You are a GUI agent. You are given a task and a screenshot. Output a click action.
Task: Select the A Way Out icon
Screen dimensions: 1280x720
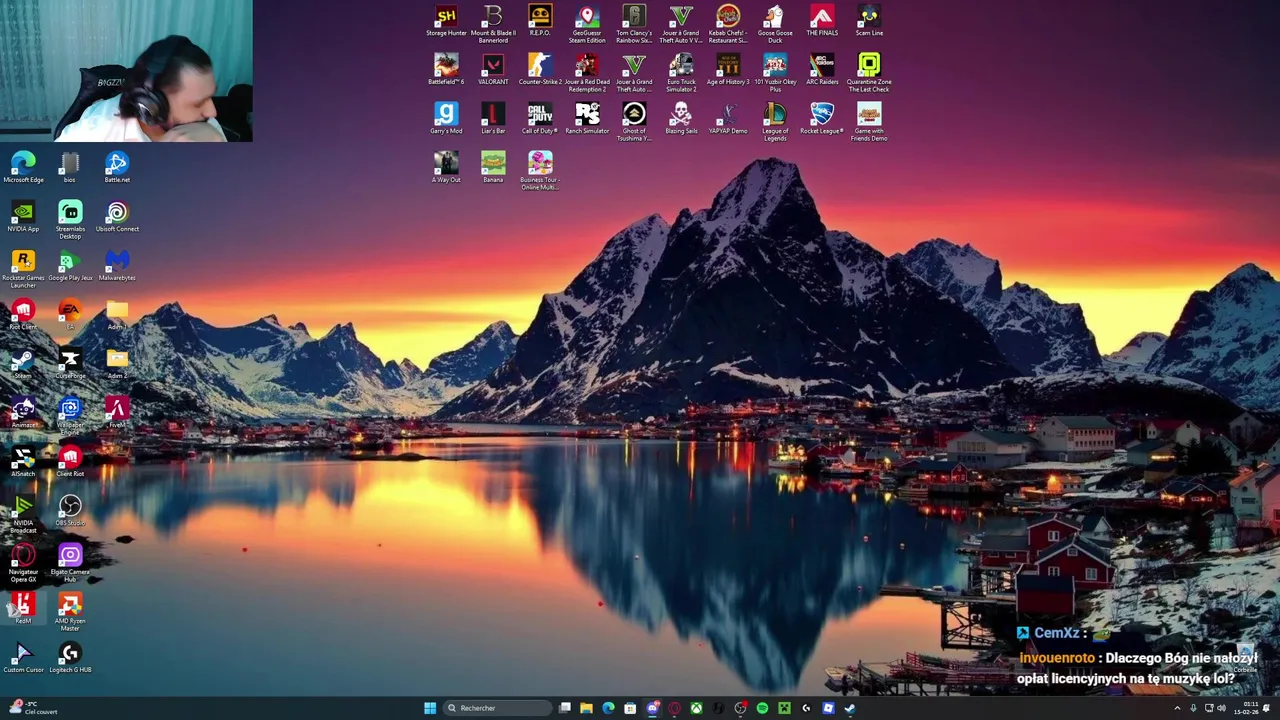(446, 169)
